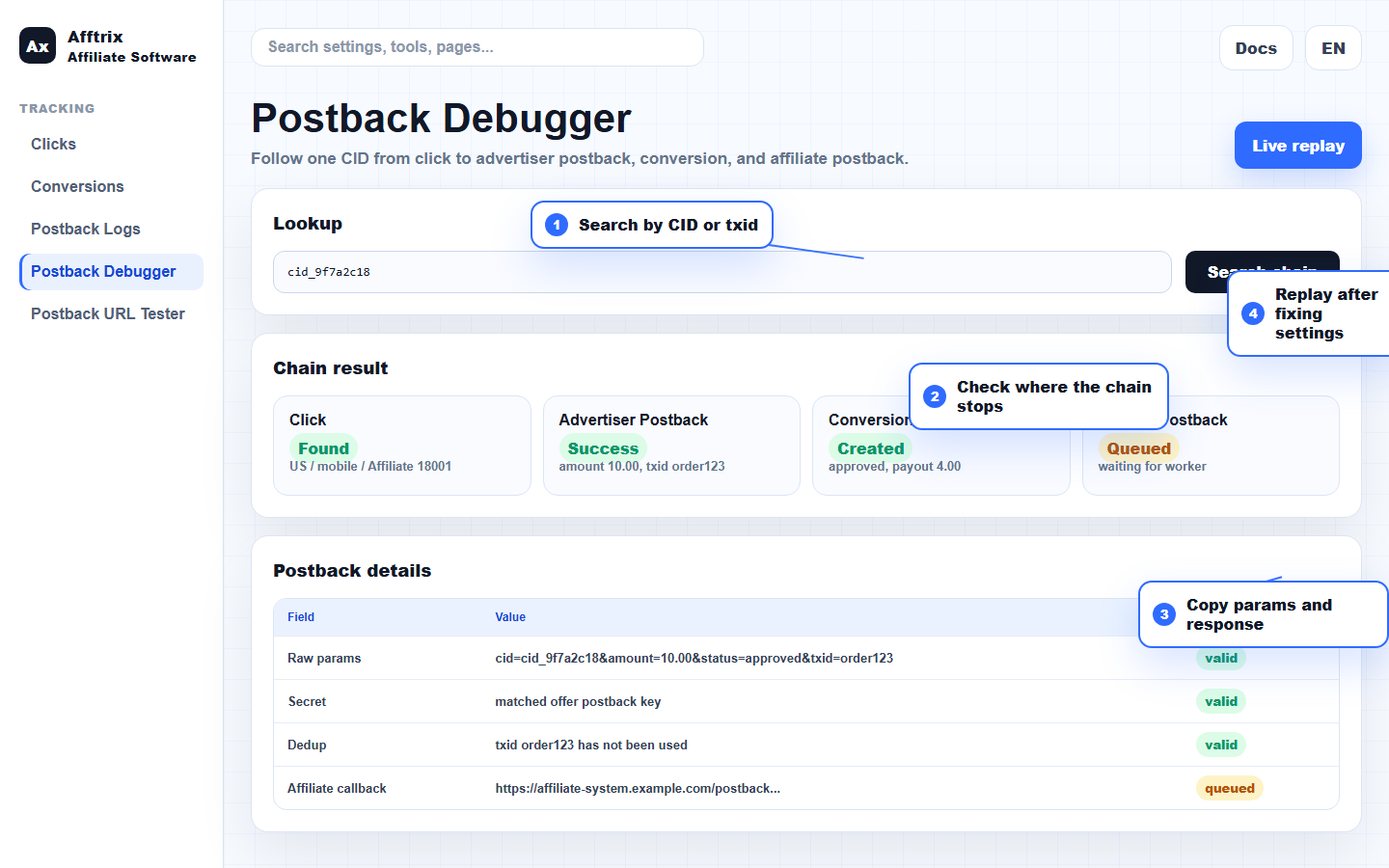The image size is (1389, 868).
Task: Click the Created status badge
Action: [870, 448]
